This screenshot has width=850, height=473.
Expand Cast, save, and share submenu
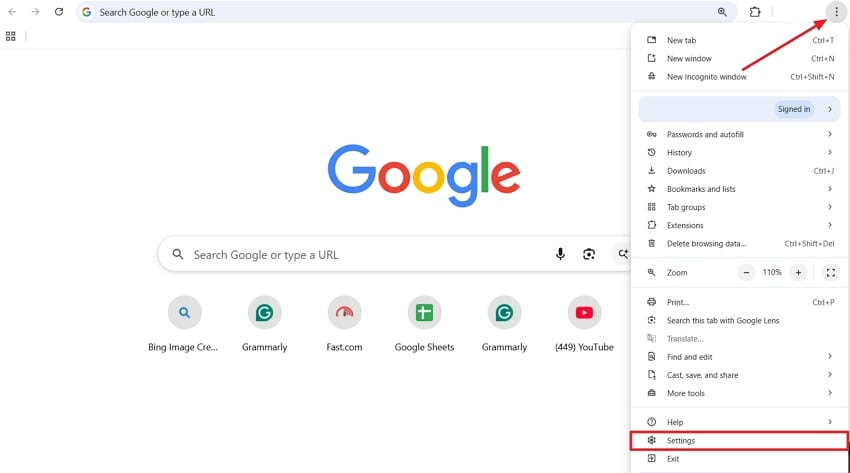739,375
